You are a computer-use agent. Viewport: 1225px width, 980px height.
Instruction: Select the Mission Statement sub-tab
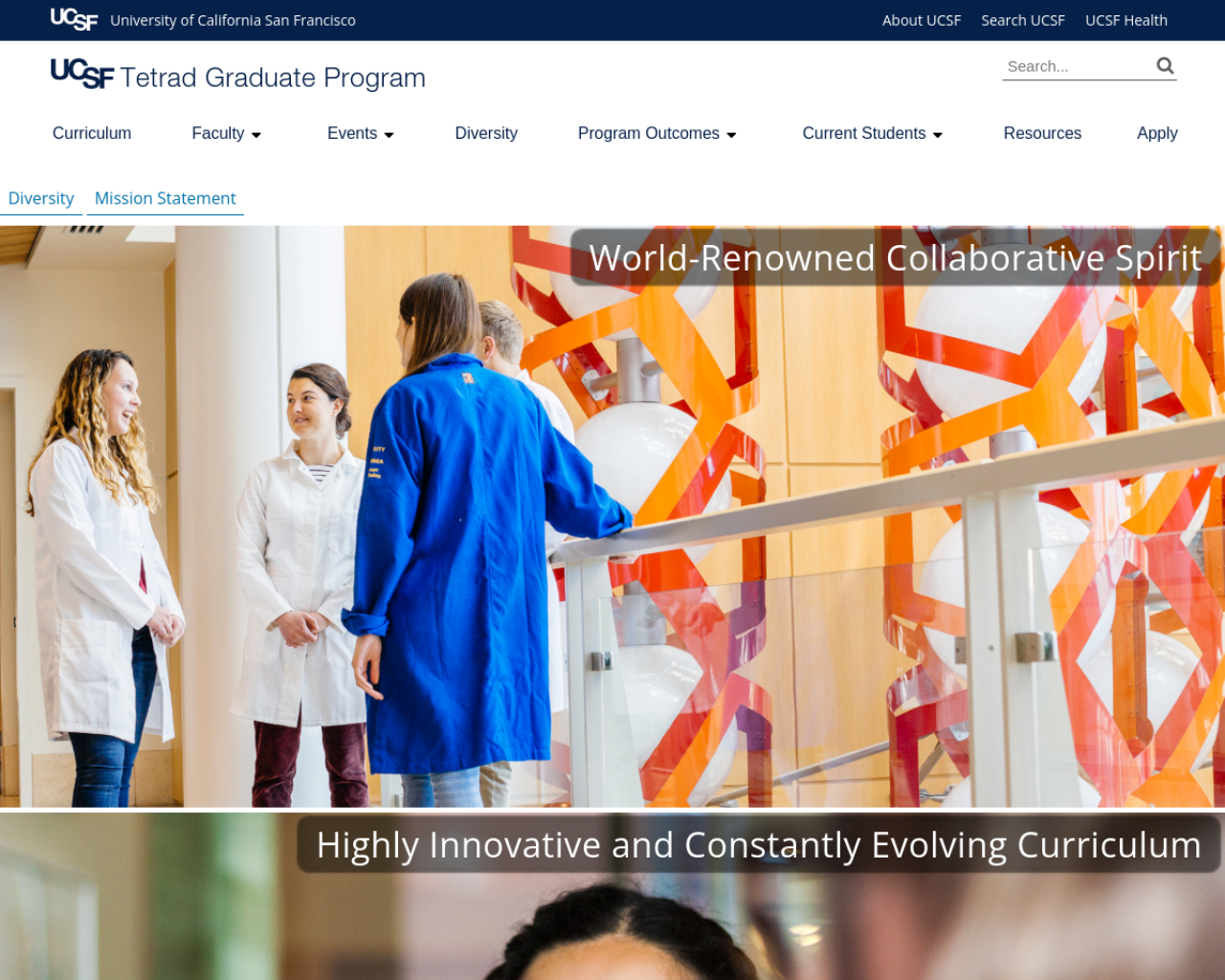click(x=166, y=198)
